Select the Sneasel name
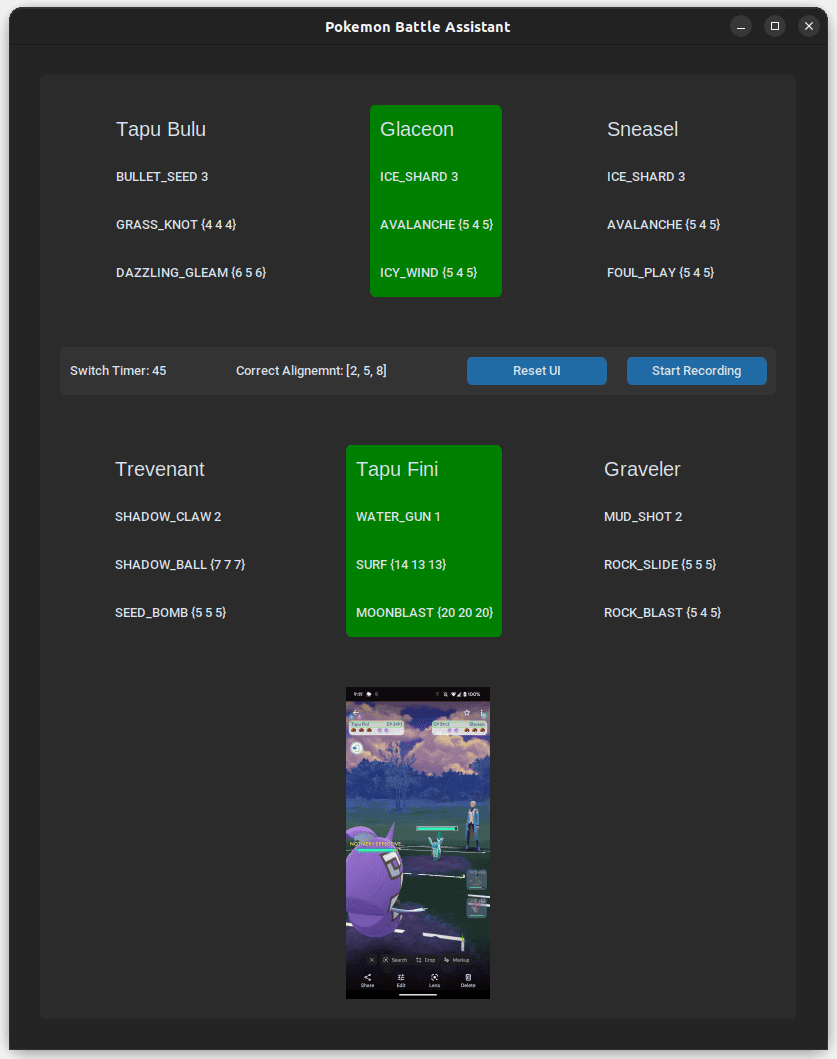 coord(642,129)
